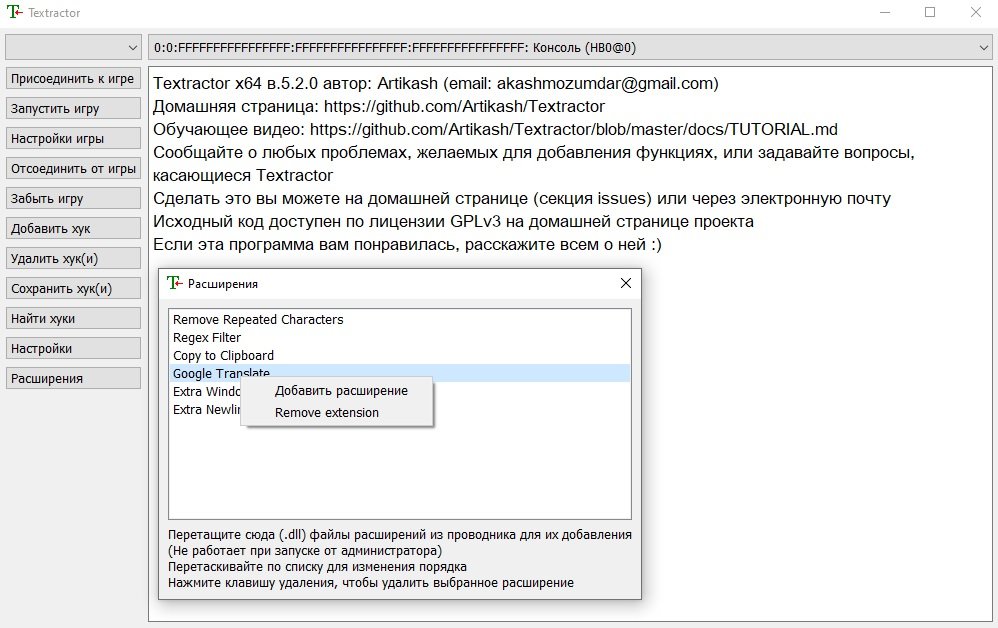The image size is (998, 628).
Task: Click the Перетаскивайте по списку hint
Action: point(317,566)
